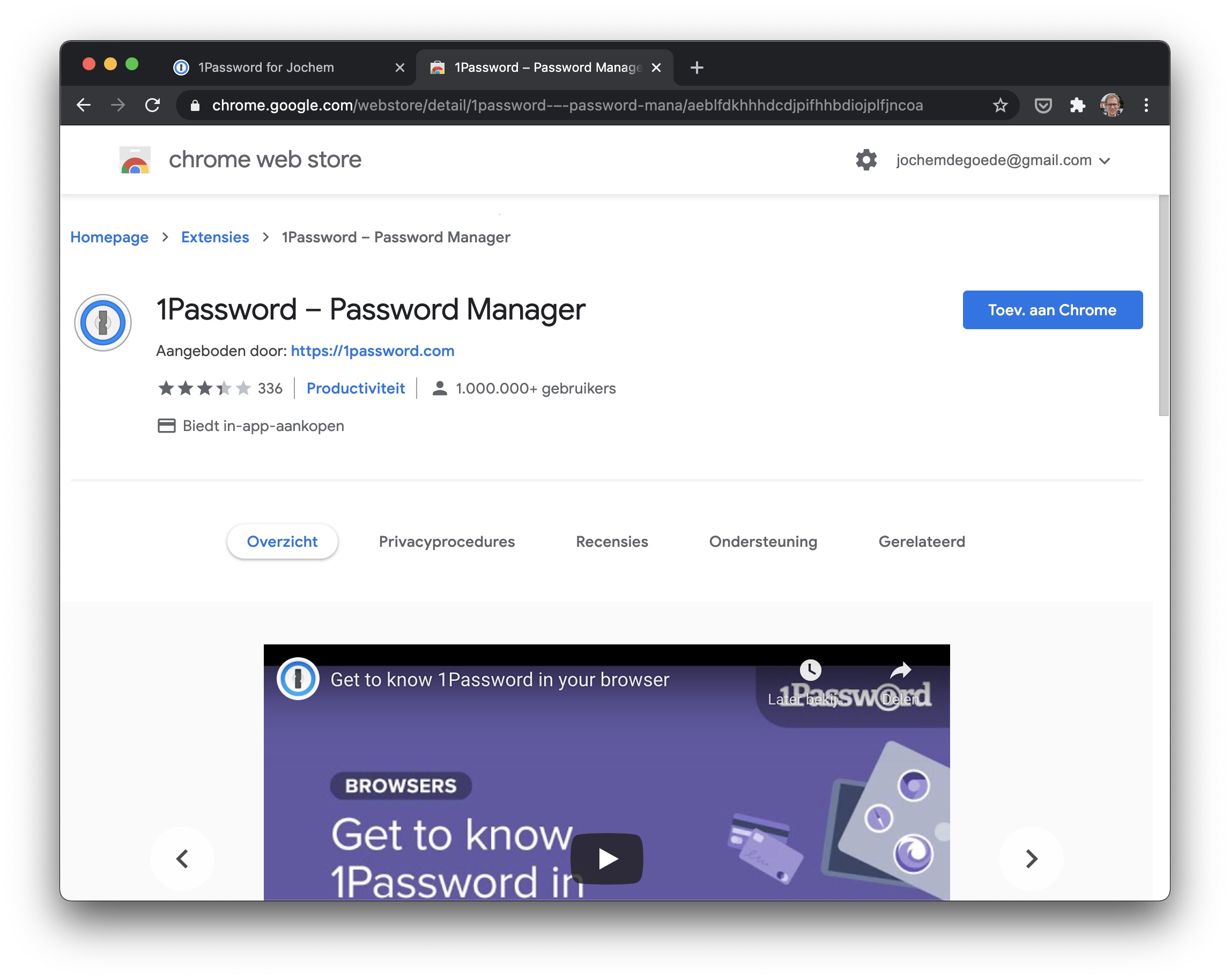Click the Chrome Web Store logo
The width and height of the screenshot is (1230, 980).
(135, 160)
